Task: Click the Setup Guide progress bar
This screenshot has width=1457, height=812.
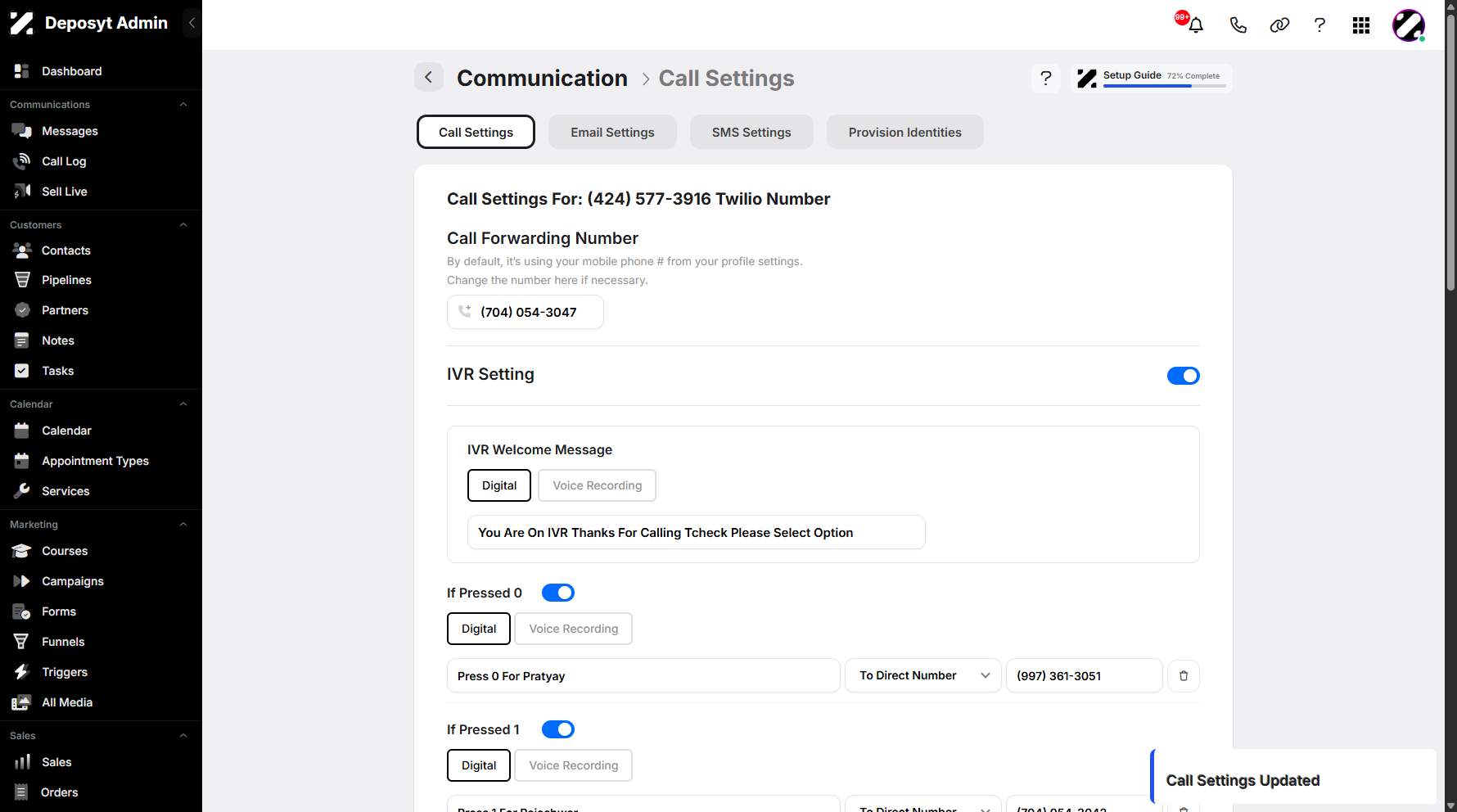Action: click(1164, 86)
